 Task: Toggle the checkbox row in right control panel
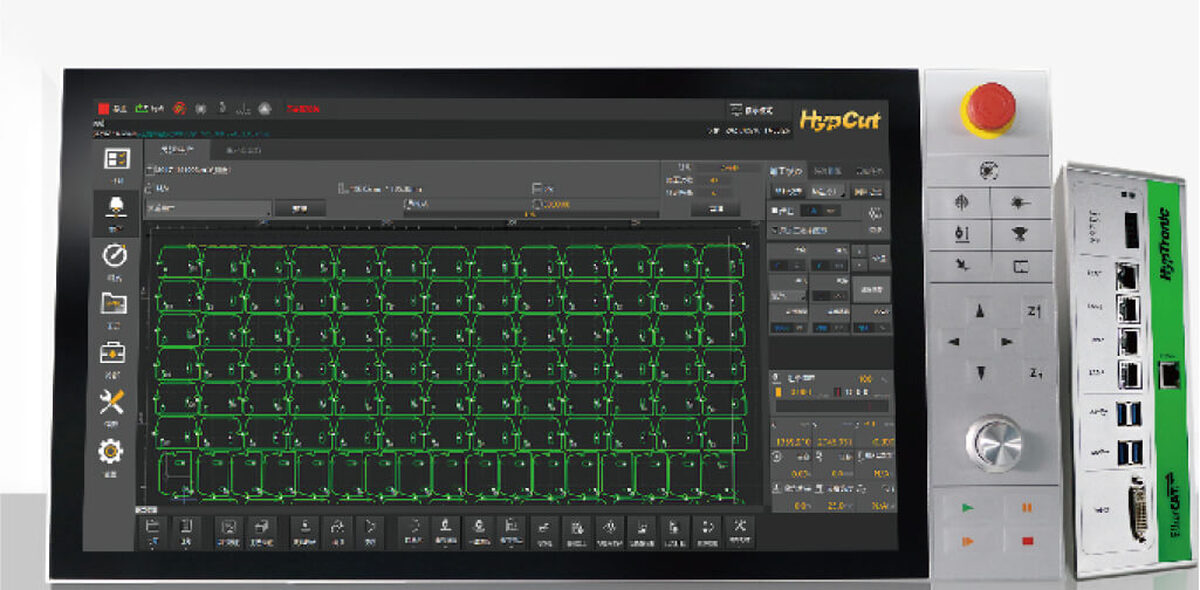coord(775,230)
